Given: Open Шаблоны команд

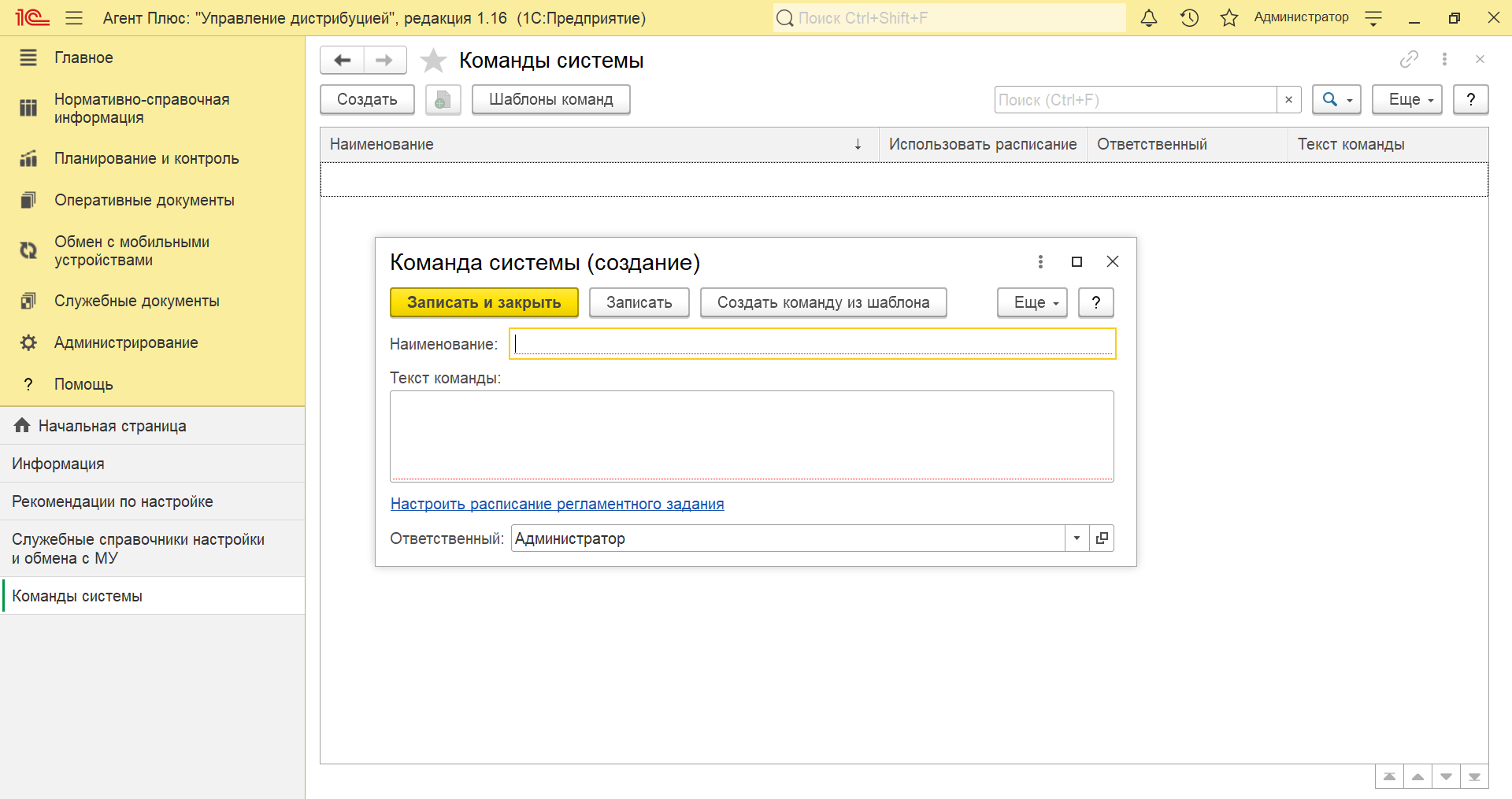Looking at the screenshot, I should coord(550,99).
